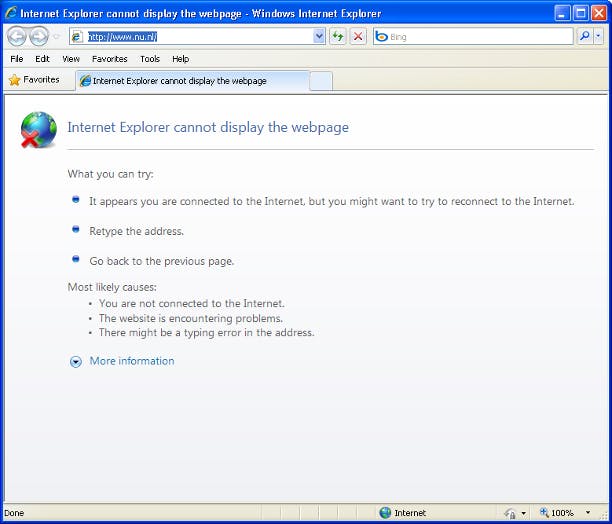The image size is (612, 524).
Task: Open the security status dropdown arrow
Action: tap(523, 513)
